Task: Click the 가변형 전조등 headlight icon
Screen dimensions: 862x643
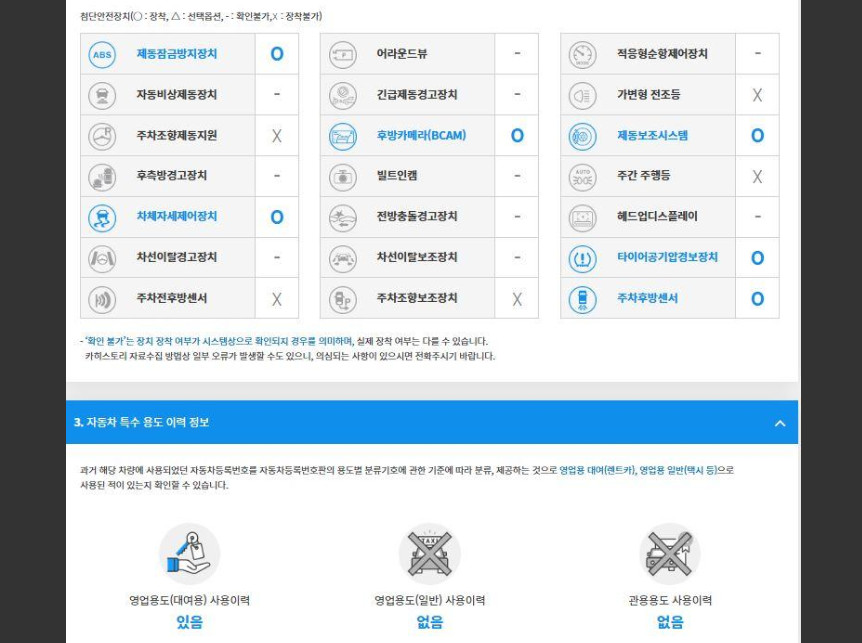Action: [x=583, y=95]
